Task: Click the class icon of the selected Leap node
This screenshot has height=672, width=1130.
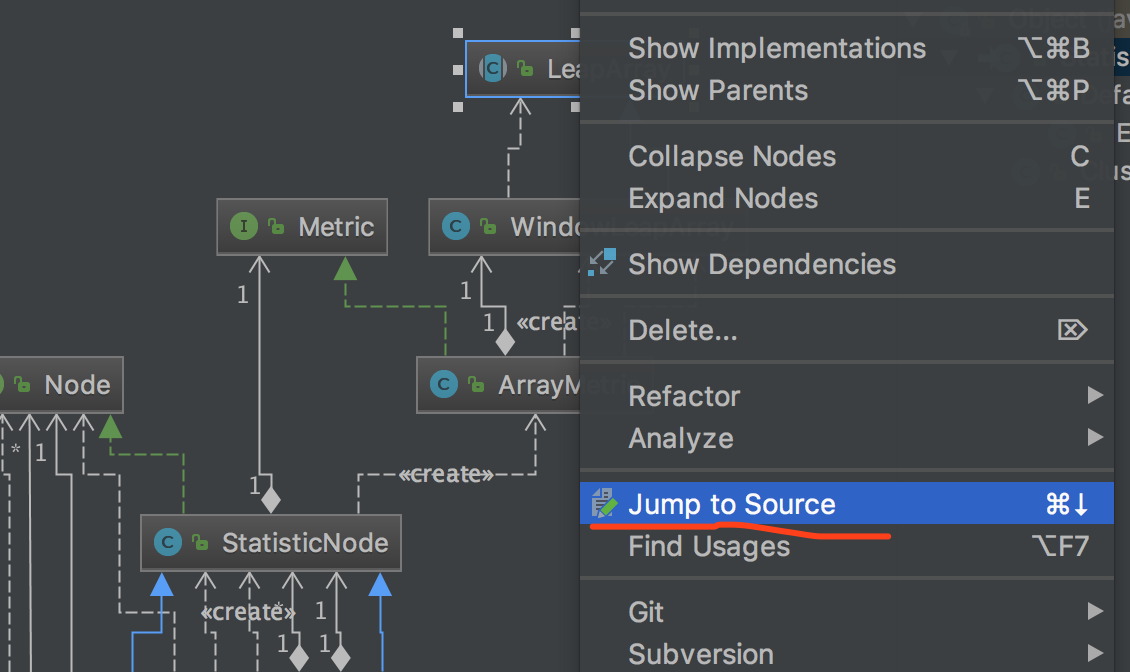Action: pos(492,68)
